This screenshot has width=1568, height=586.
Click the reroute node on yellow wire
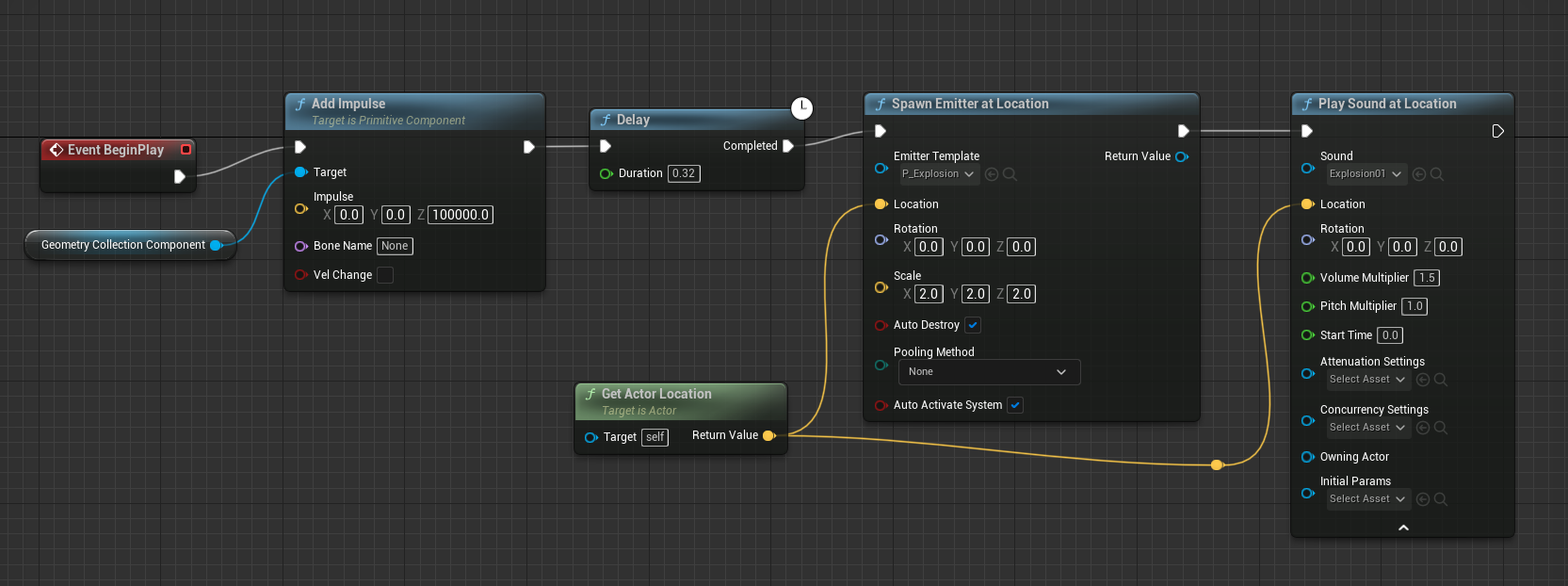1217,464
